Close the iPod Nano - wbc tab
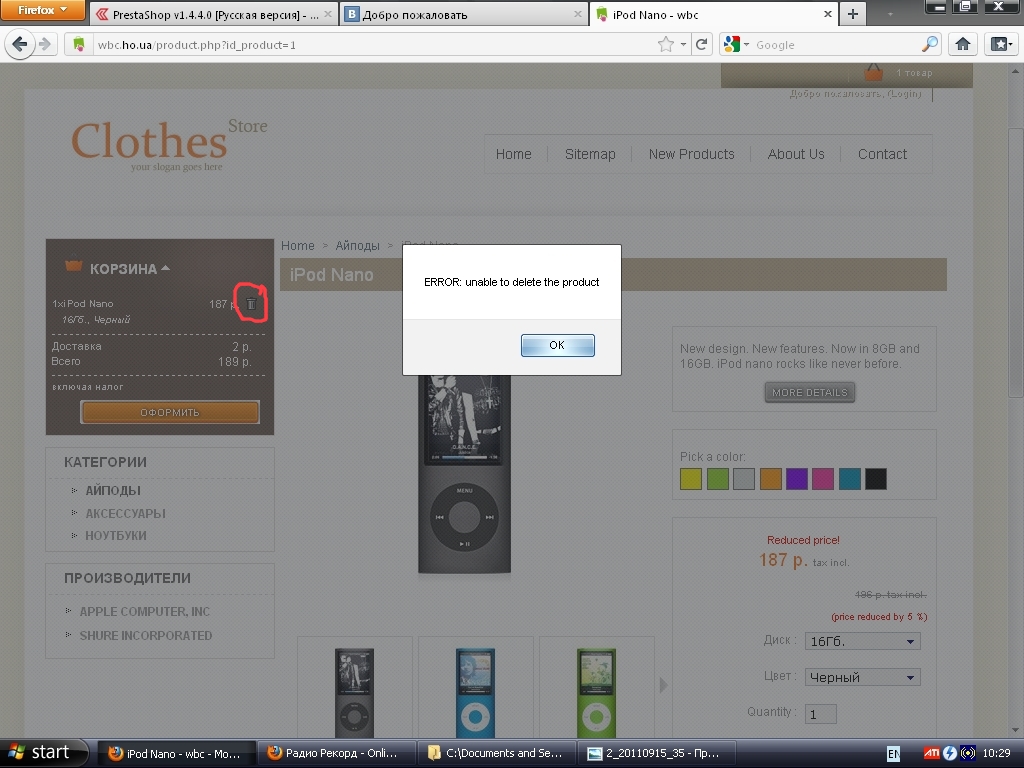This screenshot has height=768, width=1024. coord(827,14)
